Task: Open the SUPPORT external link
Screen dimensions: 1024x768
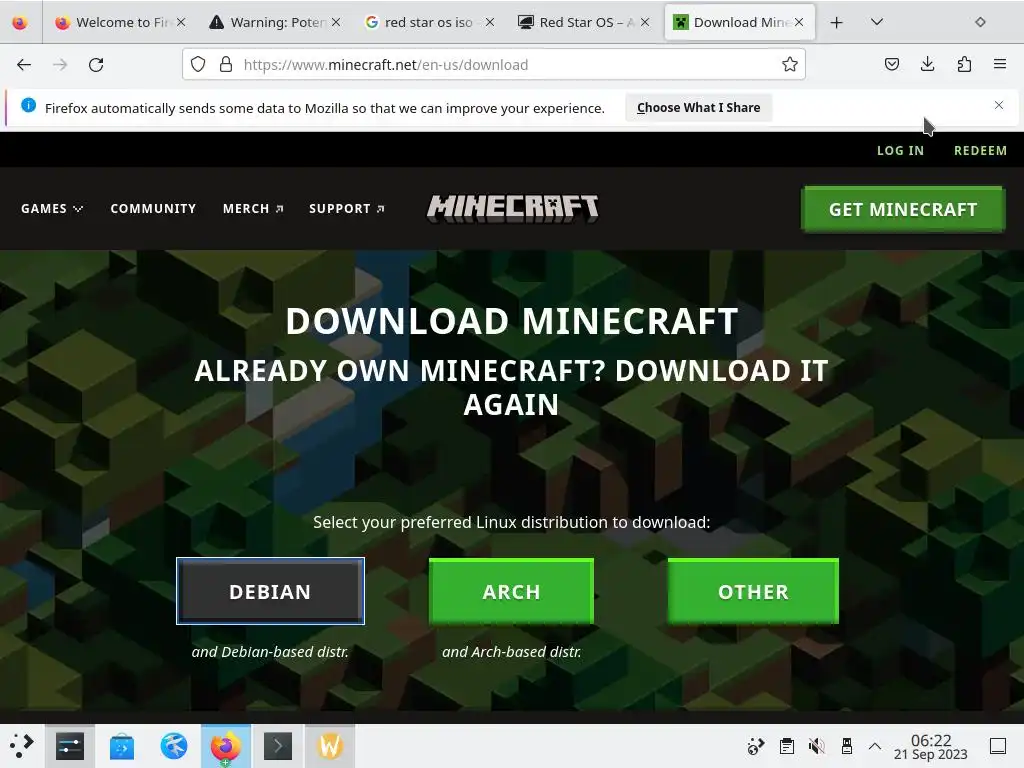Action: pos(347,209)
